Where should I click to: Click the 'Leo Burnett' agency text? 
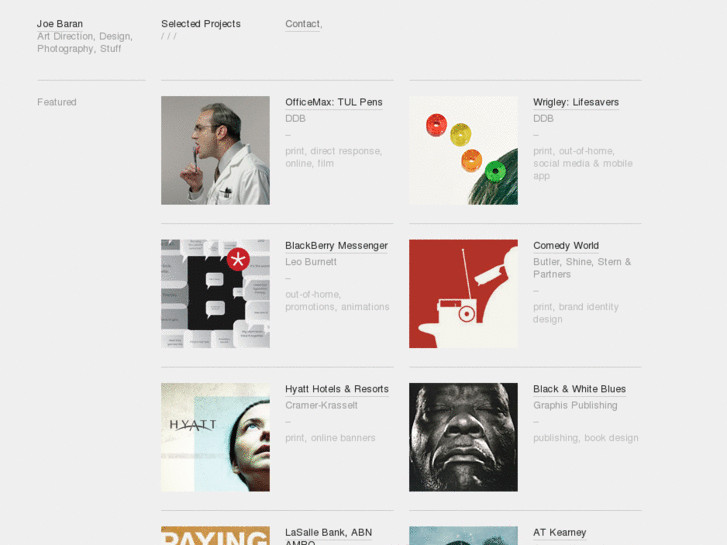click(311, 262)
